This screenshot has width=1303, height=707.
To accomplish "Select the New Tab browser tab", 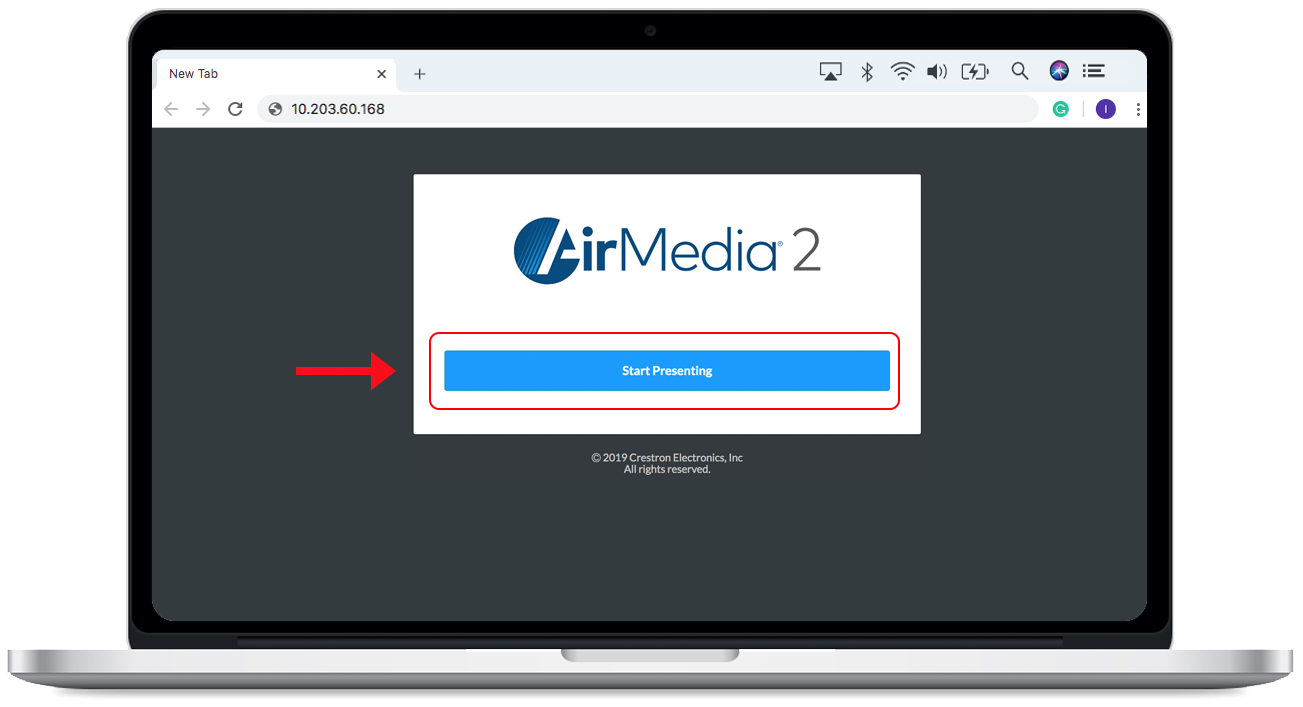I will coord(274,74).
